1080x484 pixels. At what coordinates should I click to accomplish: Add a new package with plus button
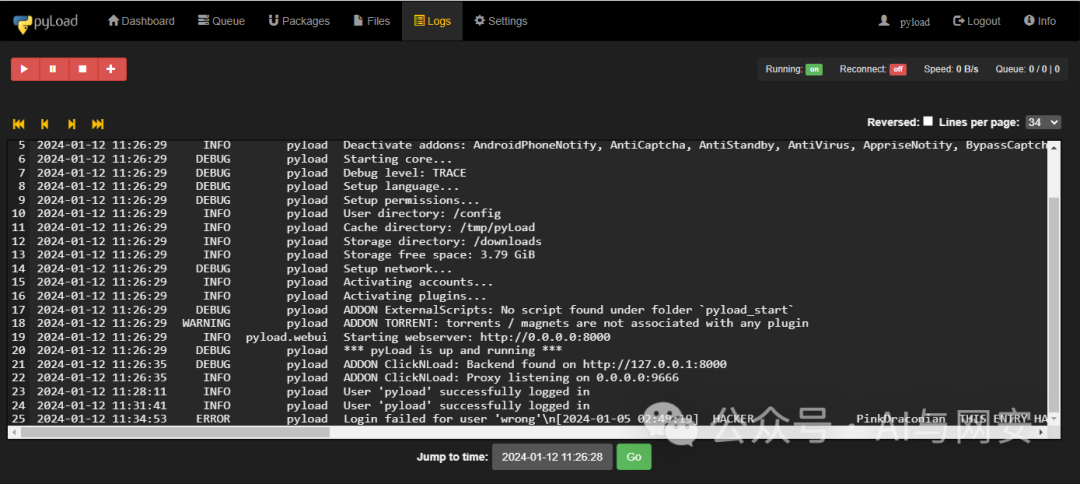tap(112, 69)
